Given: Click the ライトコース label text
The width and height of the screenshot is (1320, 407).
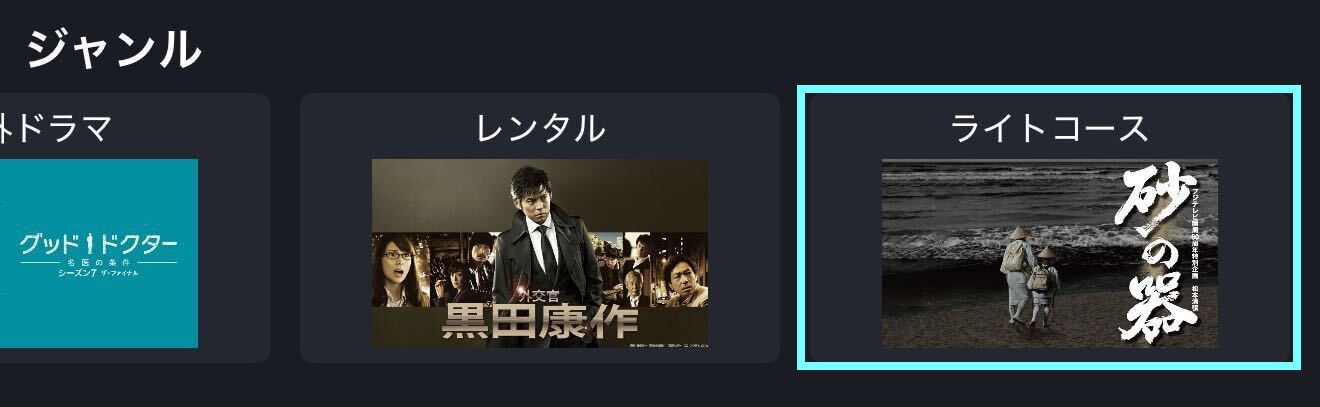Looking at the screenshot, I should pyautogui.click(x=1049, y=128).
